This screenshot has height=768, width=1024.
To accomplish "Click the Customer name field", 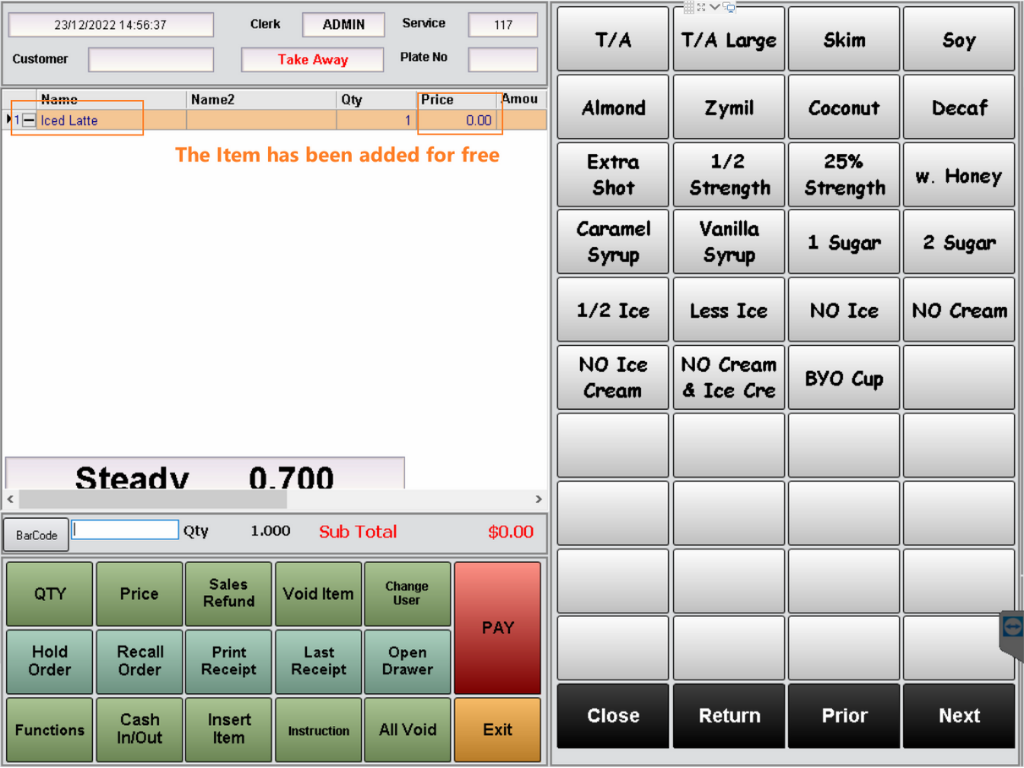I will [x=150, y=60].
